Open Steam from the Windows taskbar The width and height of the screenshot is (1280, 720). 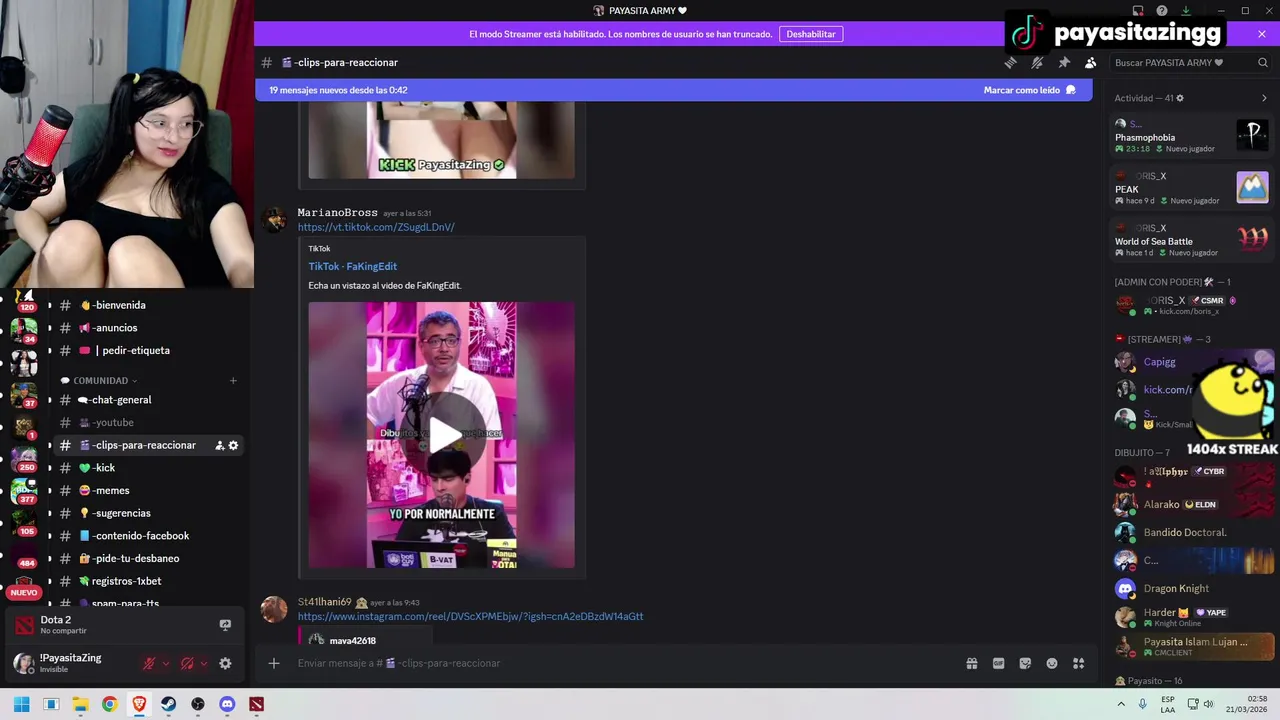pos(168,704)
